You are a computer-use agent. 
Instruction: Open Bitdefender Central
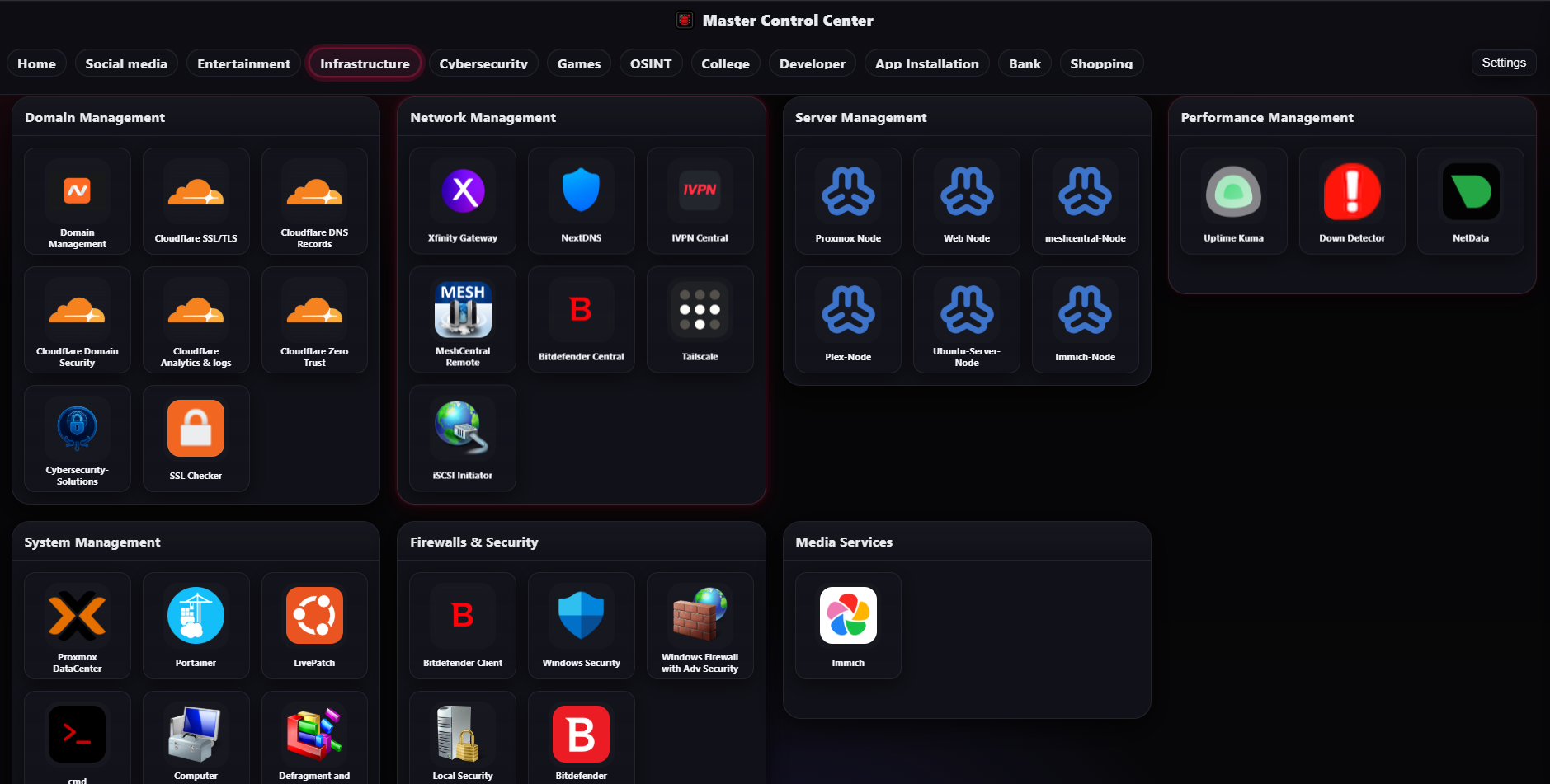[582, 320]
